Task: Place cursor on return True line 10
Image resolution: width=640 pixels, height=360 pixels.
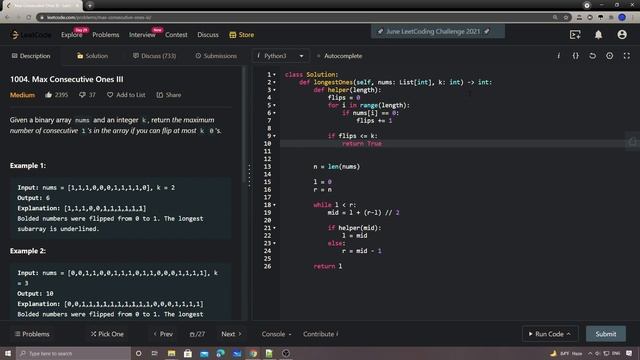Action: point(362,144)
